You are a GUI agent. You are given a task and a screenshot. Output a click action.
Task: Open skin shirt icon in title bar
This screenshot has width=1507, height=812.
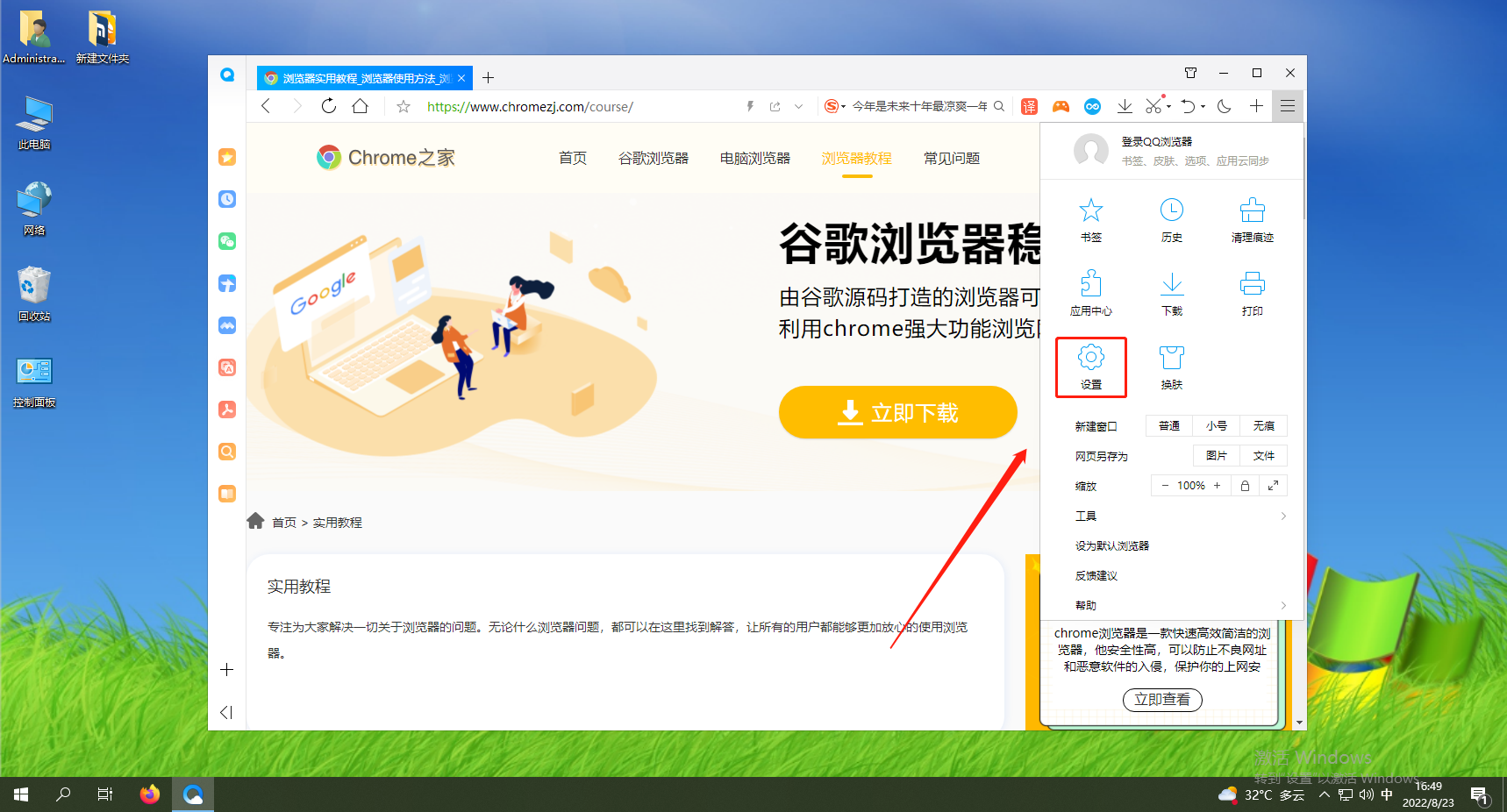click(1190, 73)
